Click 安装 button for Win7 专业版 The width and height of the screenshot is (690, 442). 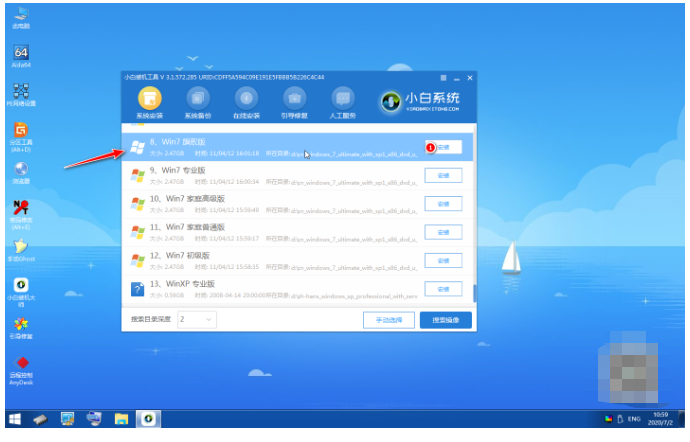tap(443, 175)
